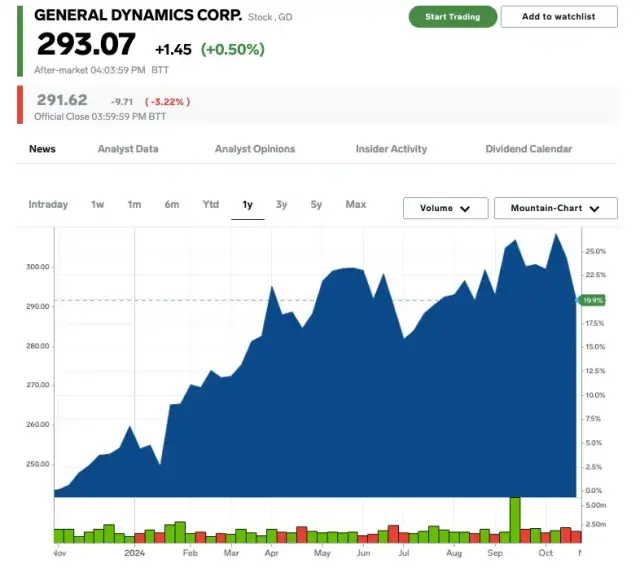
Task: Click the tallest green volume bar in September
Action: coord(515,519)
